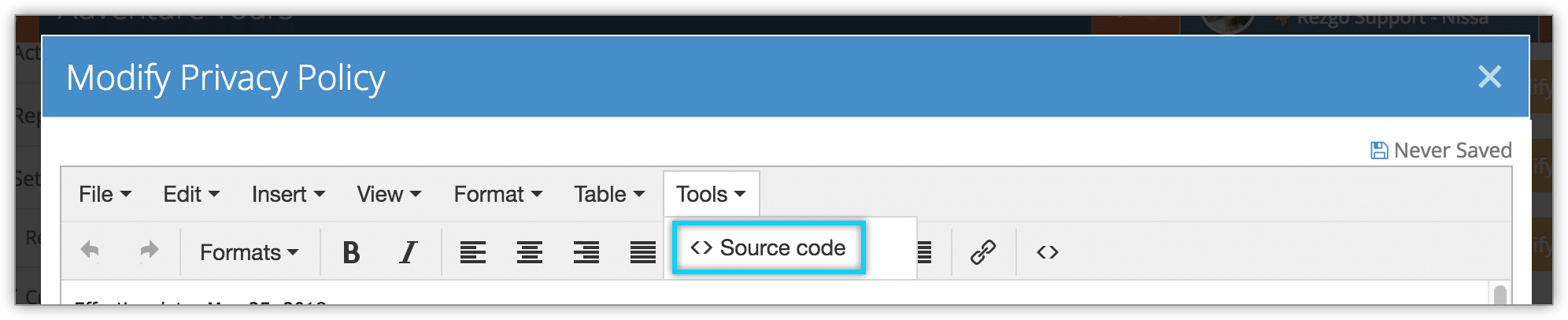Image resolution: width=1568 pixels, height=320 pixels.
Task: Center align the text
Action: coord(530,252)
